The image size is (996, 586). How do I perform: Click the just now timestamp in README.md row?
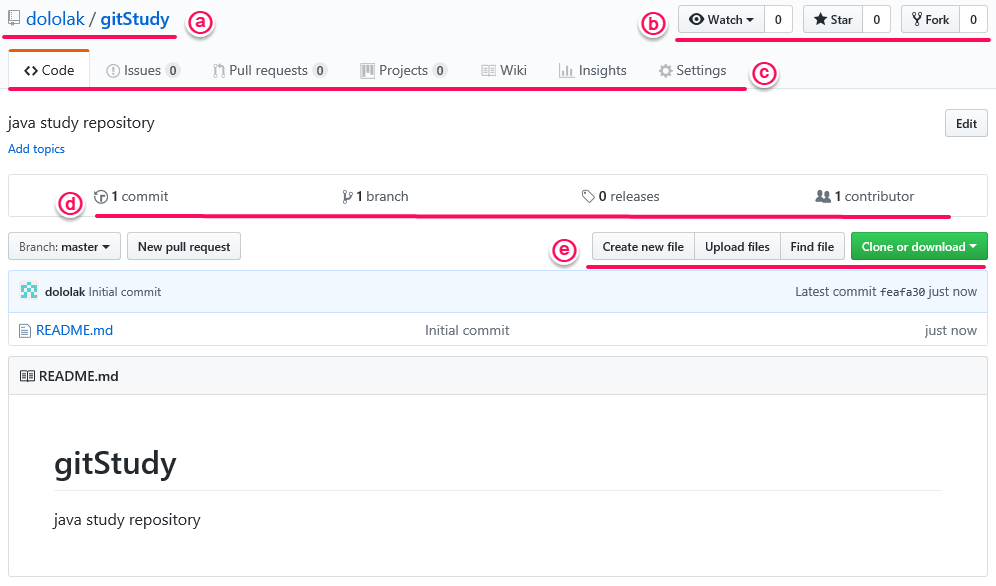click(950, 330)
